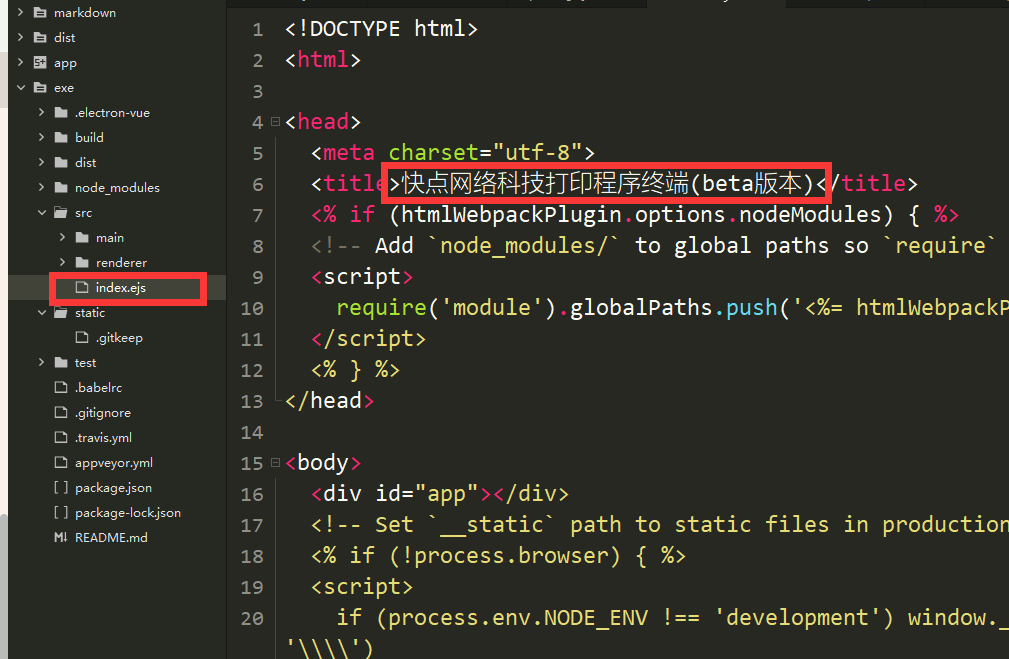Image resolution: width=1009 pixels, height=659 pixels.
Task: Open the .gitignore file
Action: pos(103,413)
